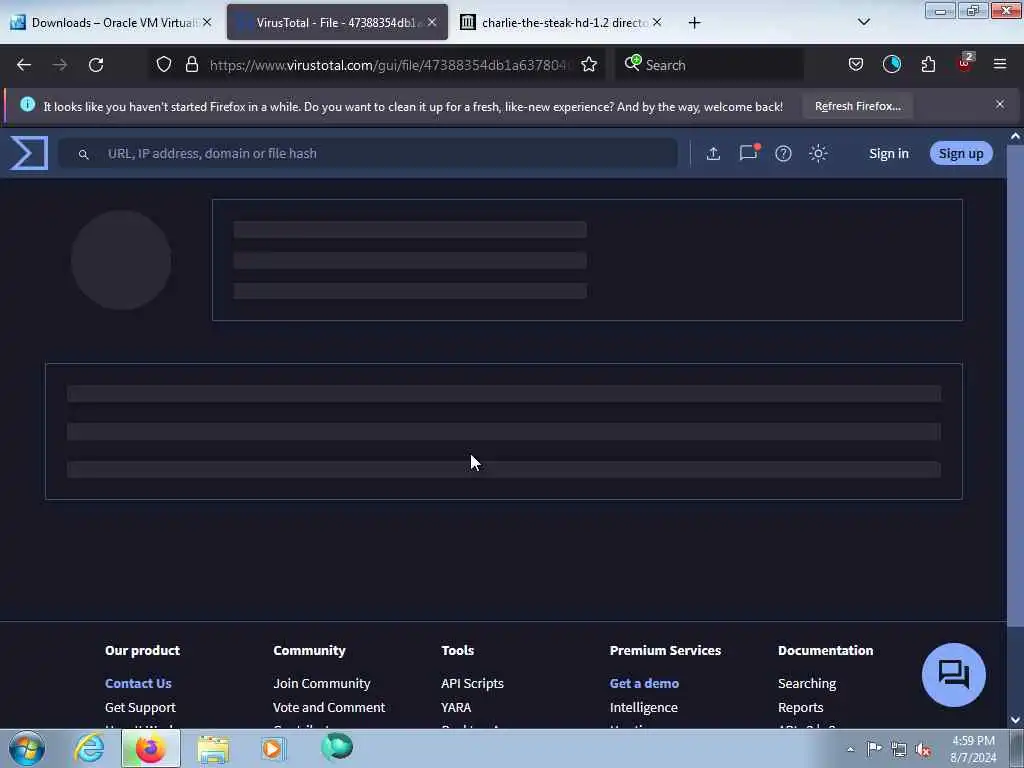Open the Save to Pocket icon
This screenshot has width=1024, height=768.
856,64
